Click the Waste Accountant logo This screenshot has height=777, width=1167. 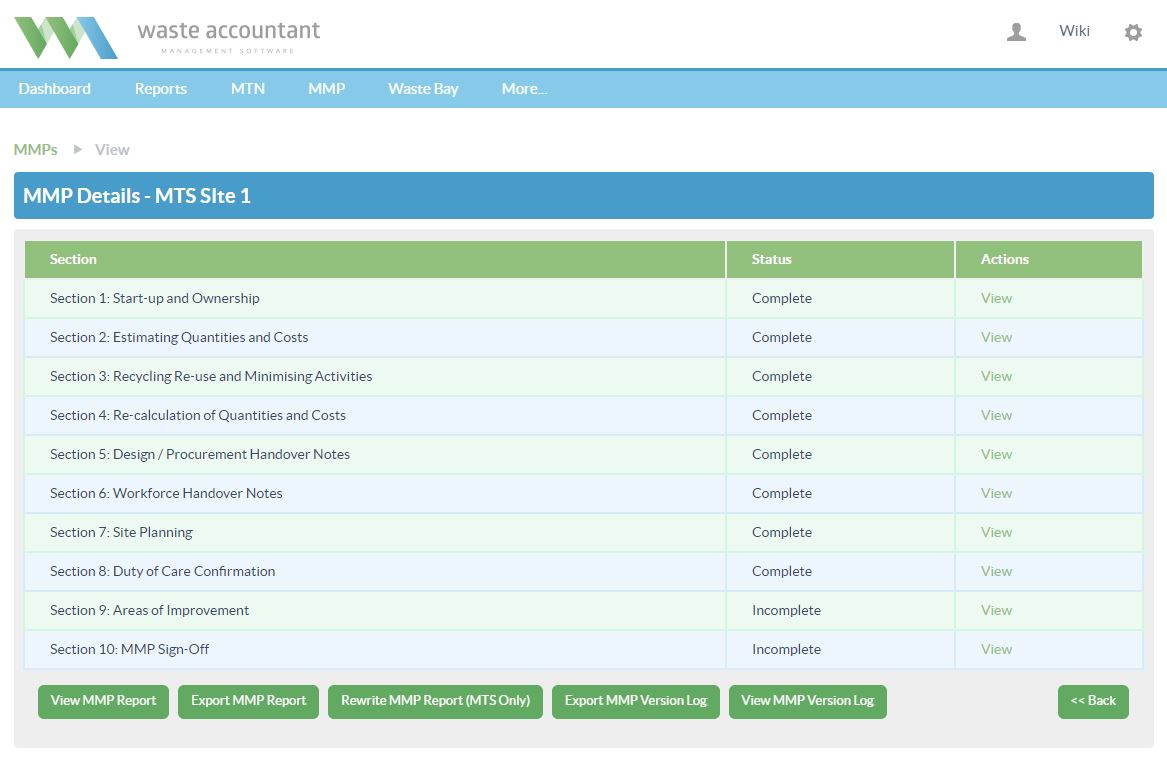point(167,37)
